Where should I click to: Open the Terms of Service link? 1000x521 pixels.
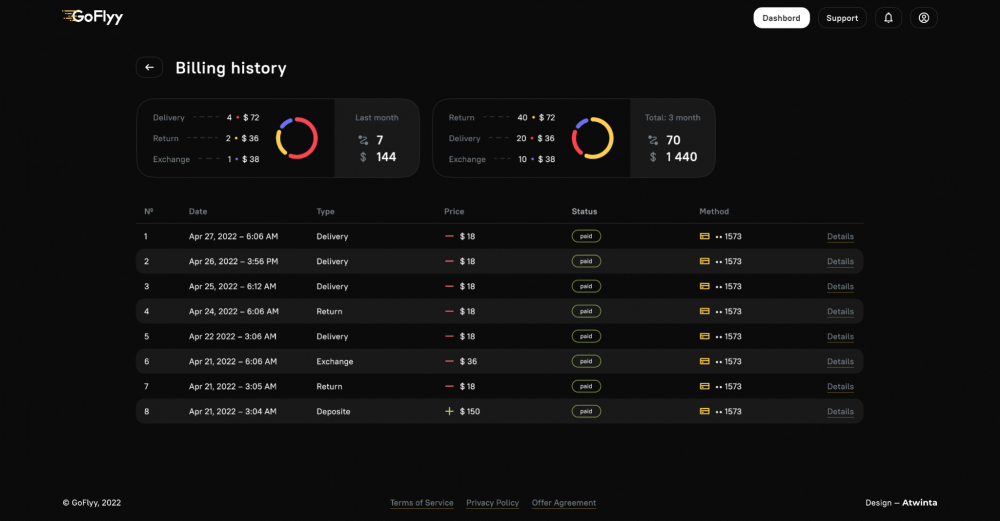(x=422, y=503)
